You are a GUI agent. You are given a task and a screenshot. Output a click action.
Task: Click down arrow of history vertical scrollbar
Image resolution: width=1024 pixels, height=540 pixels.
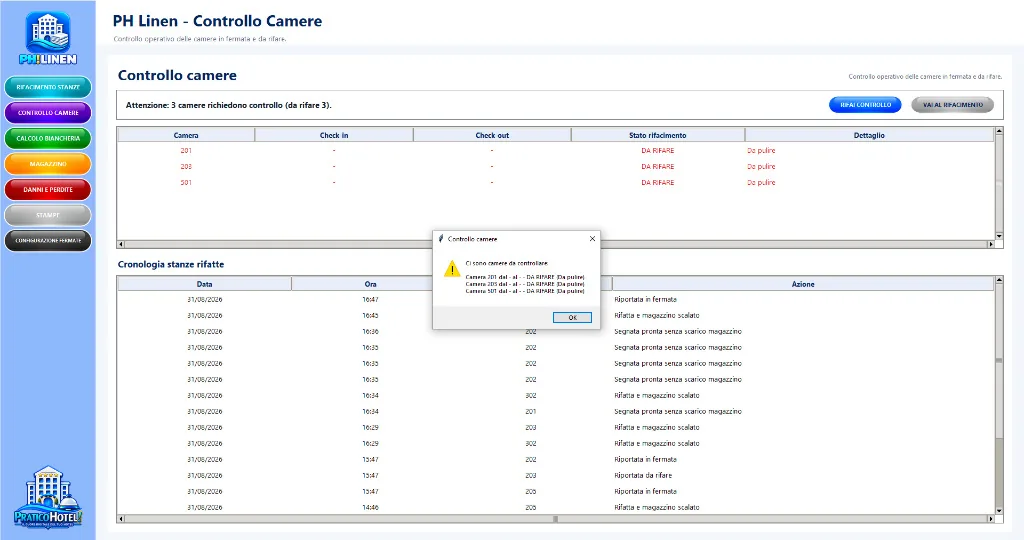[x=999, y=511]
